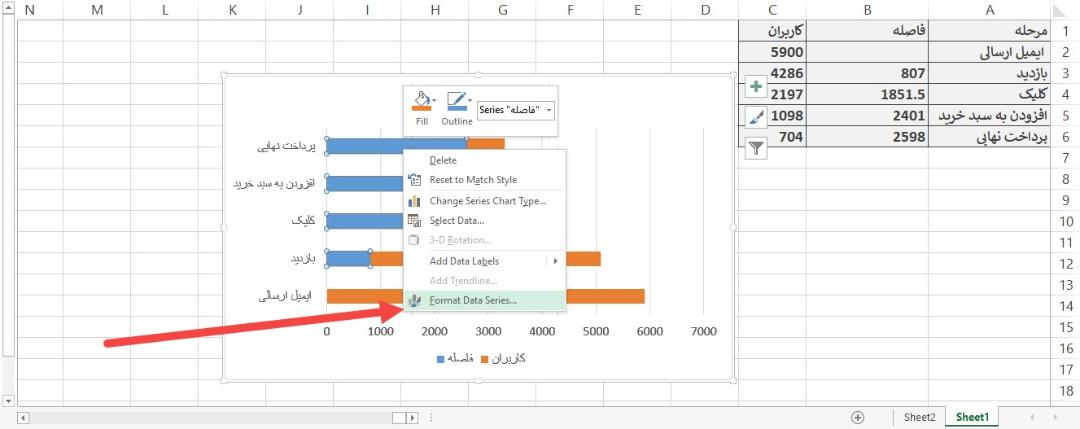Click vertical scrollbar down arrow
The width and height of the screenshot is (1080, 429).
coord(8,401)
